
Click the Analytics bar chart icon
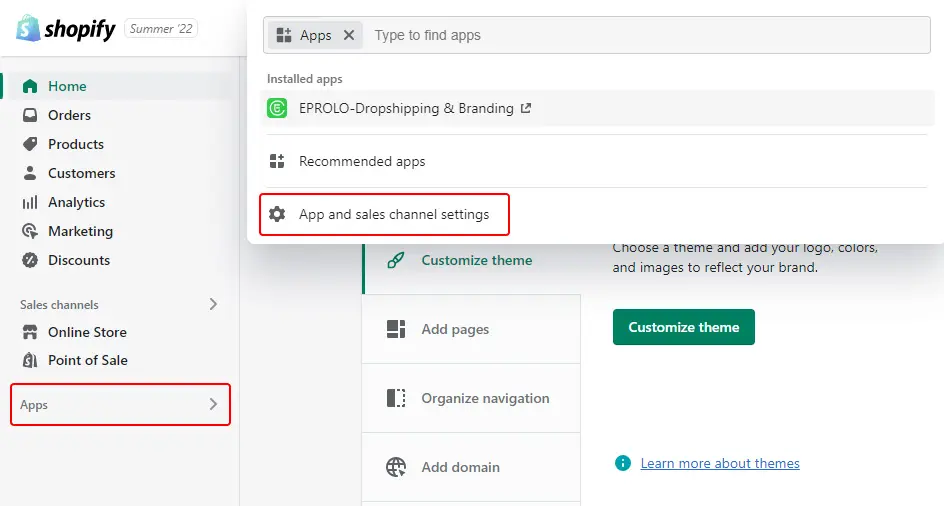pos(30,202)
